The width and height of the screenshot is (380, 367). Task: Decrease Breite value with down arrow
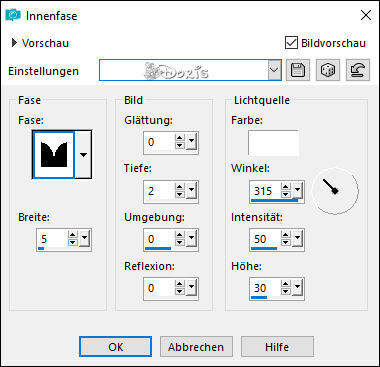coord(73,243)
